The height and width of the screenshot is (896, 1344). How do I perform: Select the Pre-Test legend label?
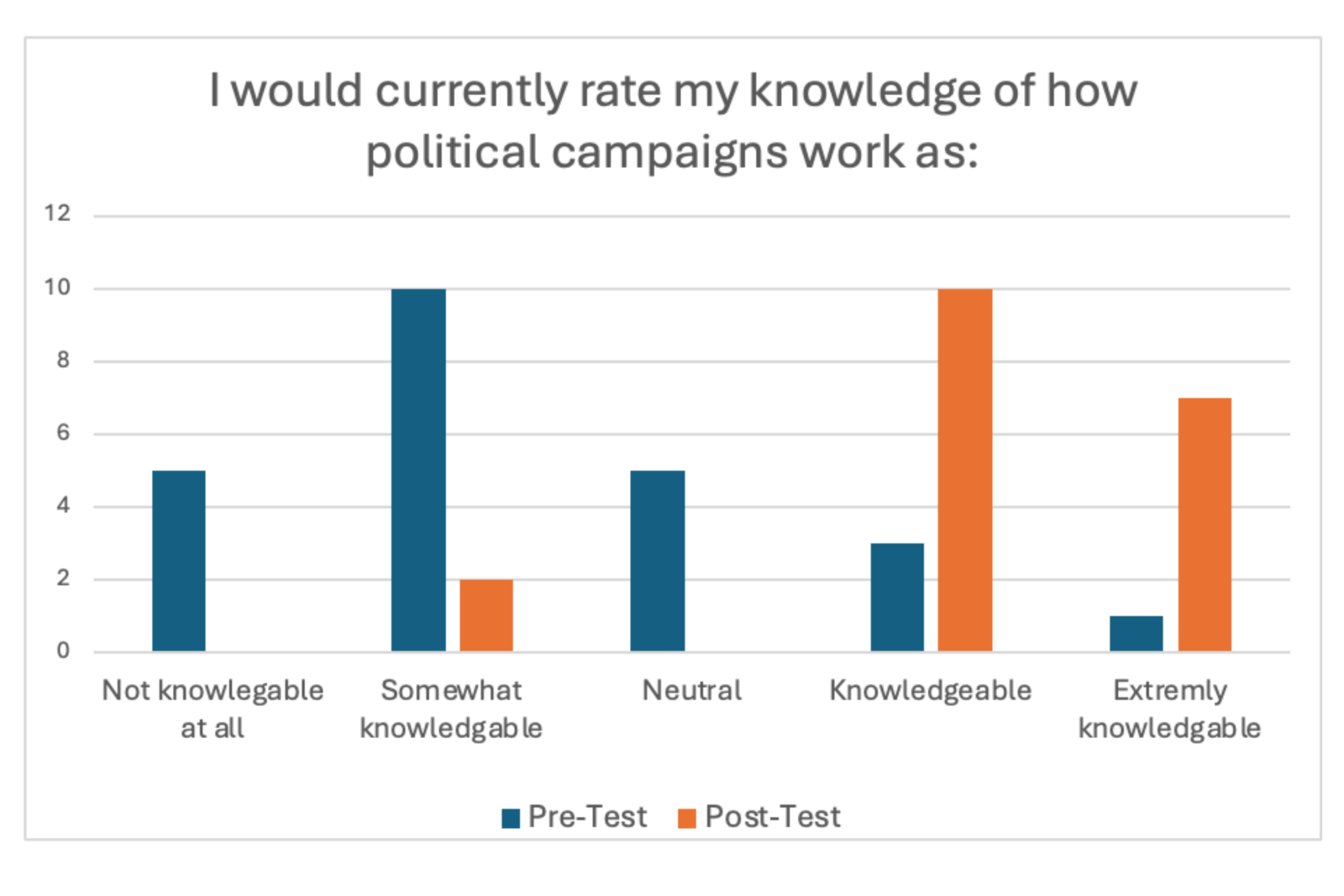point(587,816)
